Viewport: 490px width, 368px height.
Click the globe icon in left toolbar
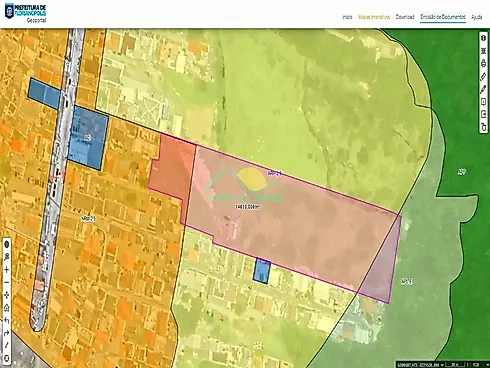pyautogui.click(x=6, y=244)
